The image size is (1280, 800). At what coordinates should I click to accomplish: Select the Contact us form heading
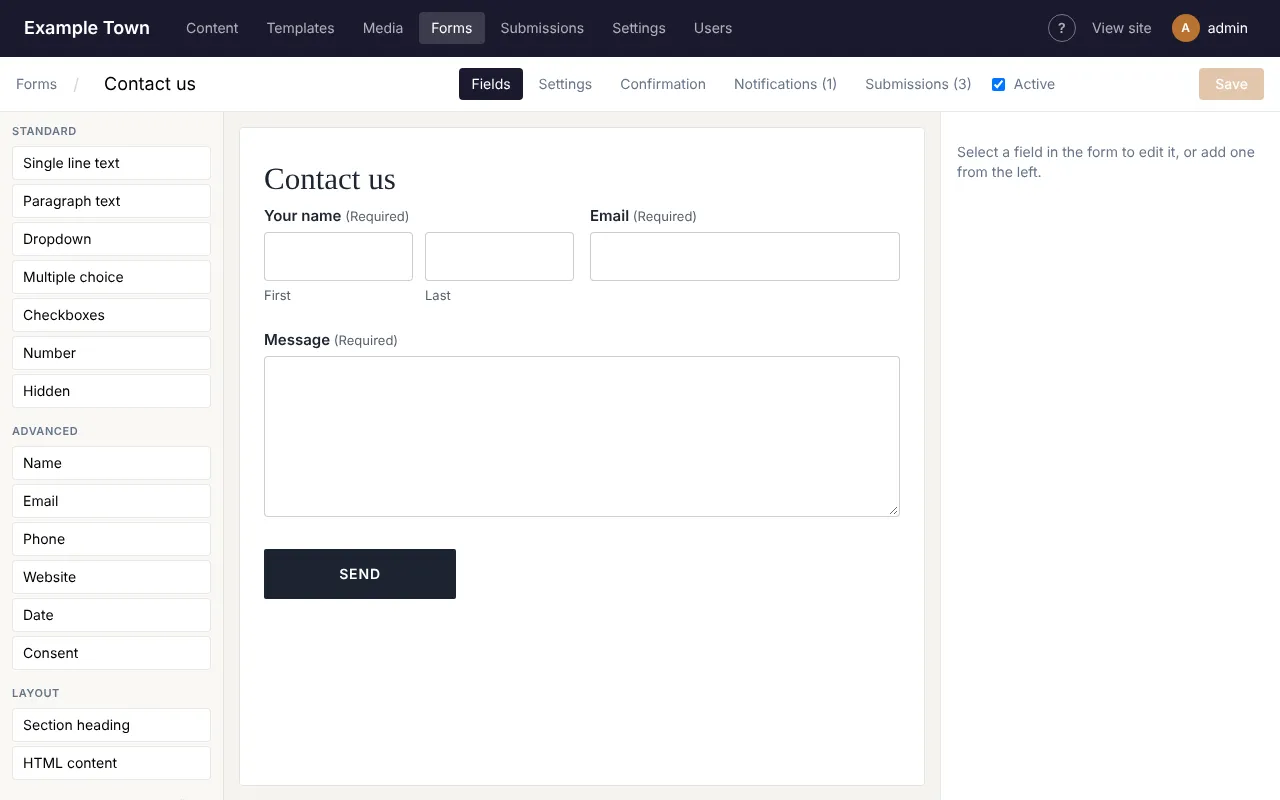[x=330, y=179]
